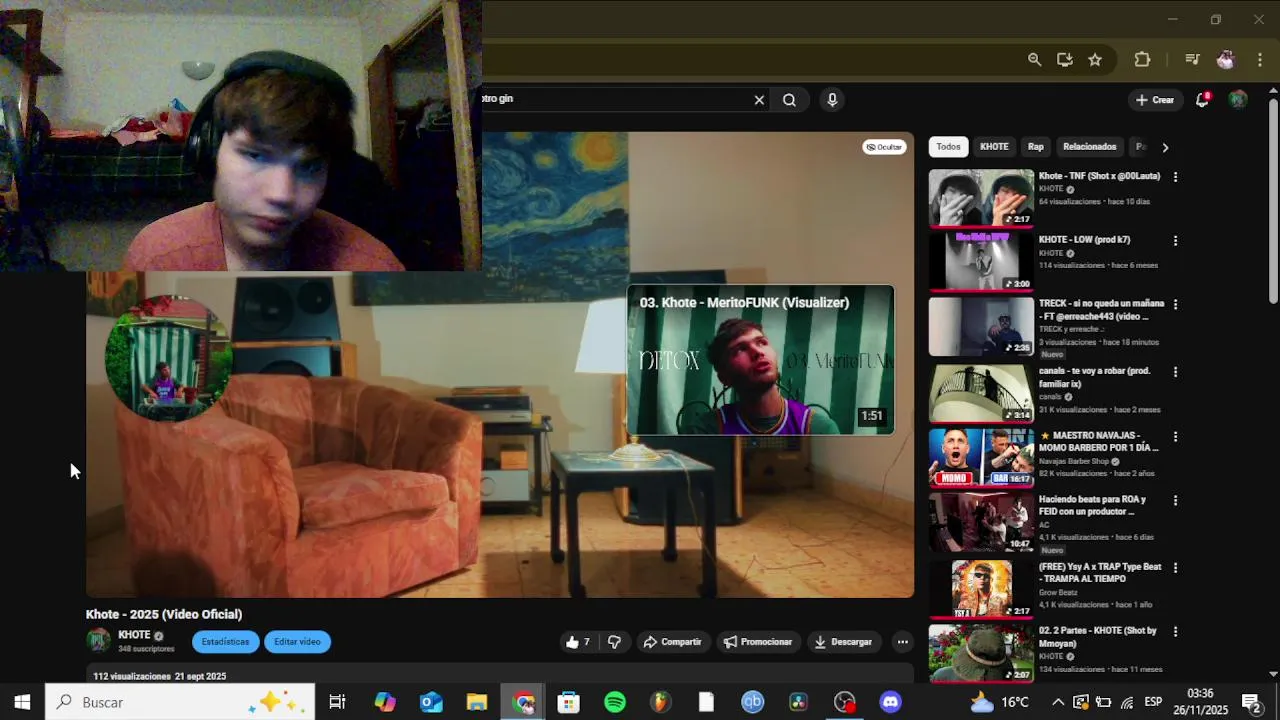The height and width of the screenshot is (720, 1280).
Task: Click the YouTube search magnifier button
Action: tap(789, 100)
